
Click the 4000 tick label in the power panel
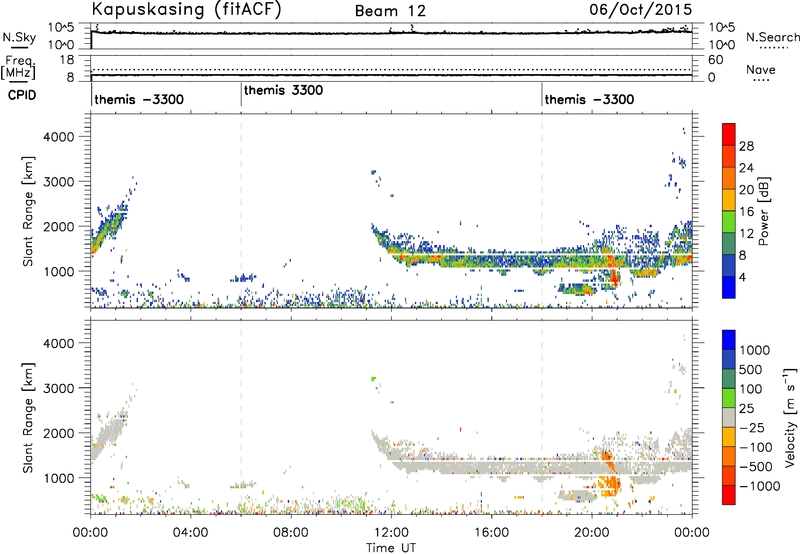[59, 137]
